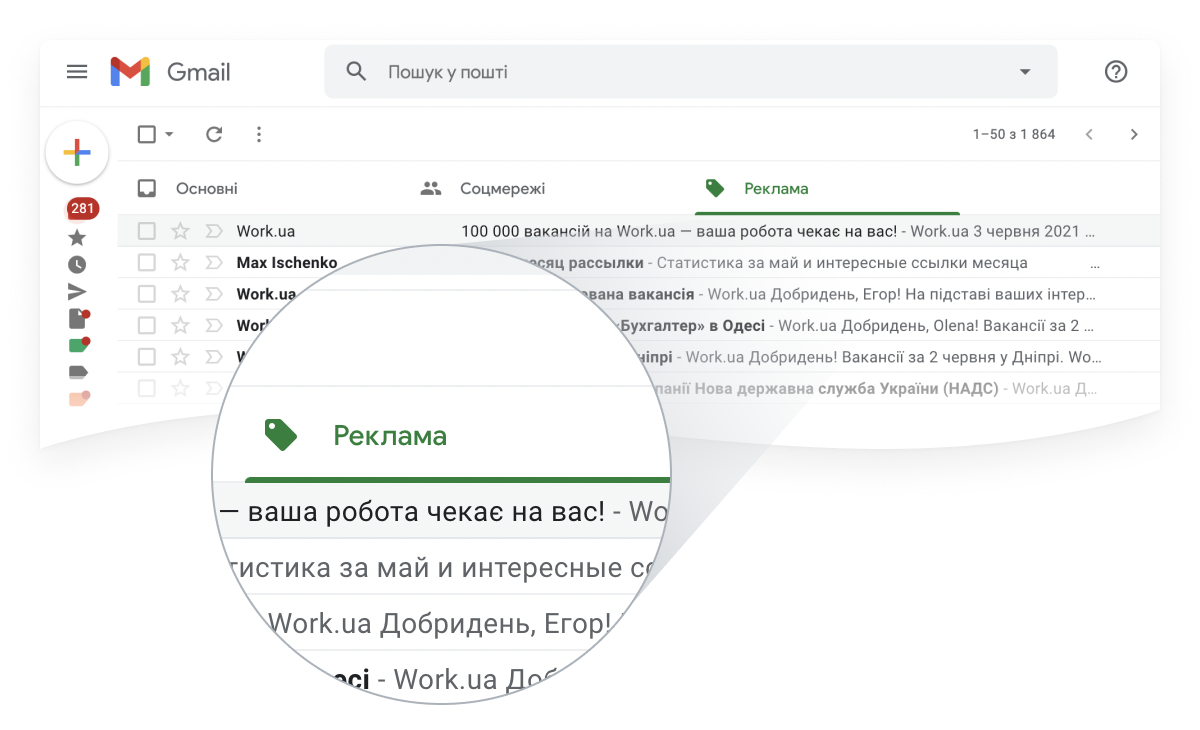Go to the older page arrow
The width and height of the screenshot is (1200, 730).
[1134, 134]
